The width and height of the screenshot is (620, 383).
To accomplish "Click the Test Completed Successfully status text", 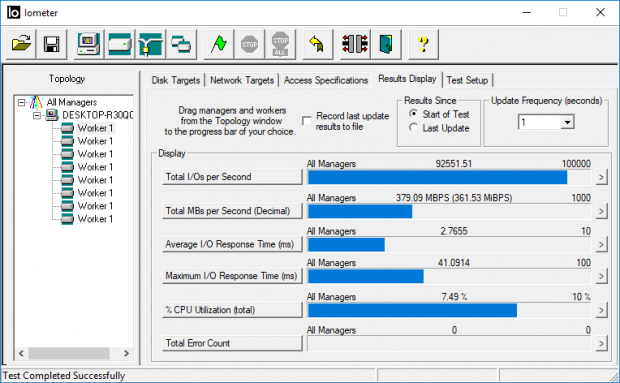I will coord(64,375).
